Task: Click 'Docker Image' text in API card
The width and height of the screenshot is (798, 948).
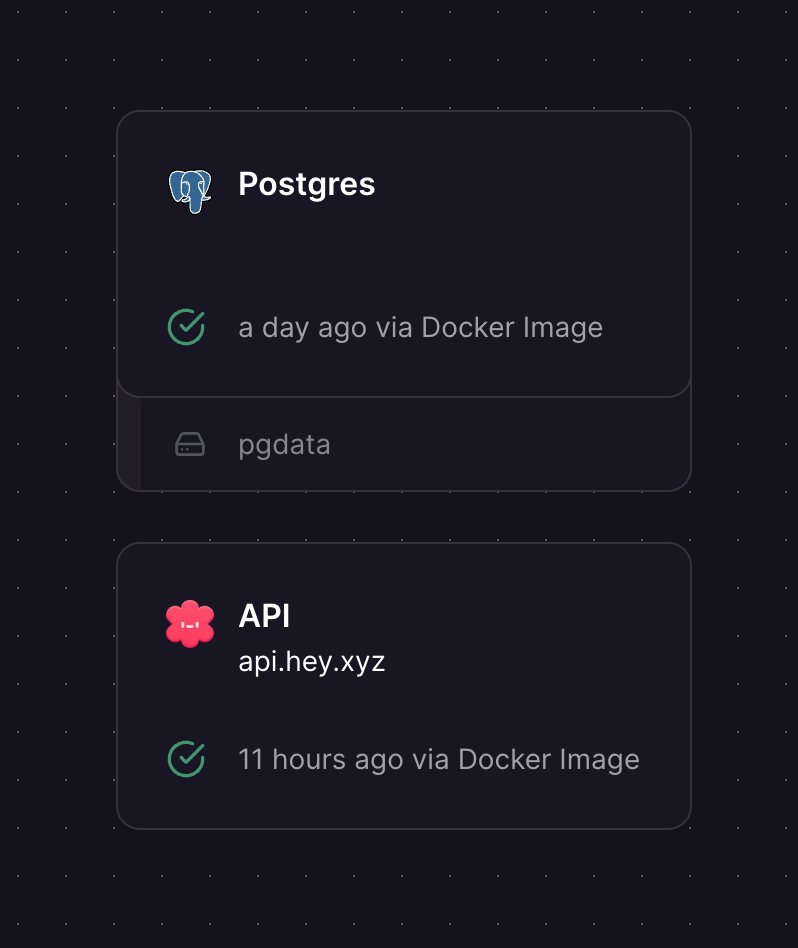Action: pos(548,759)
